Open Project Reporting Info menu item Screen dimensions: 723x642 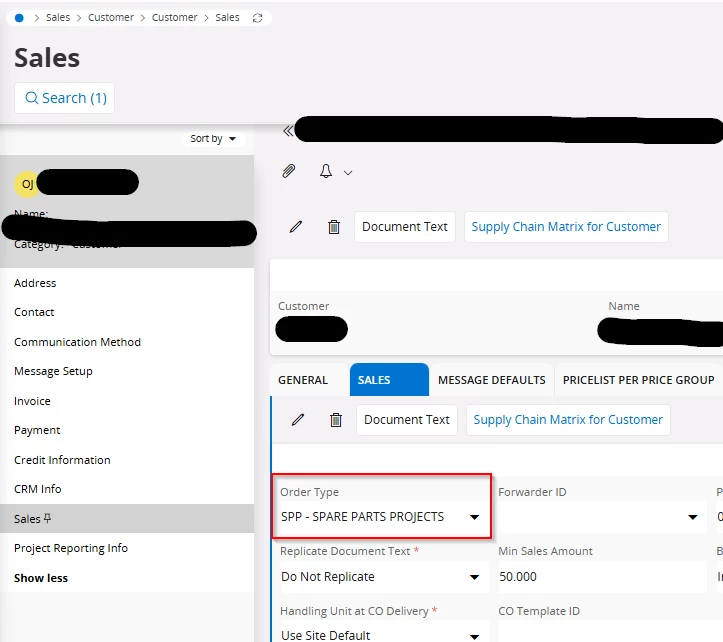[127, 548]
